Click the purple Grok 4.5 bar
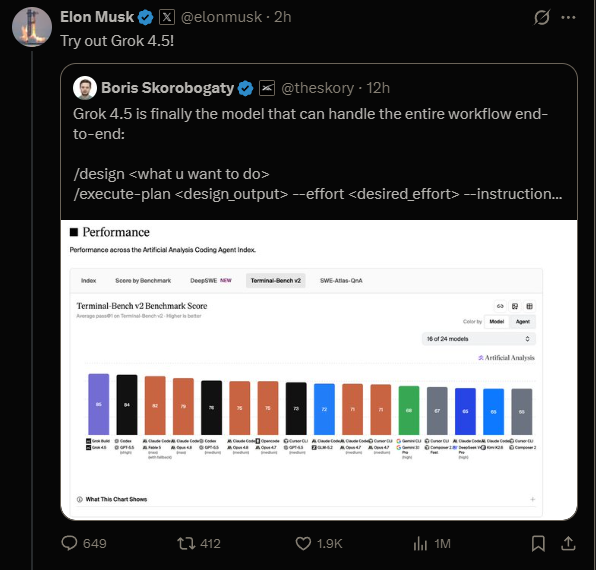The width and height of the screenshot is (596, 570). point(98,404)
